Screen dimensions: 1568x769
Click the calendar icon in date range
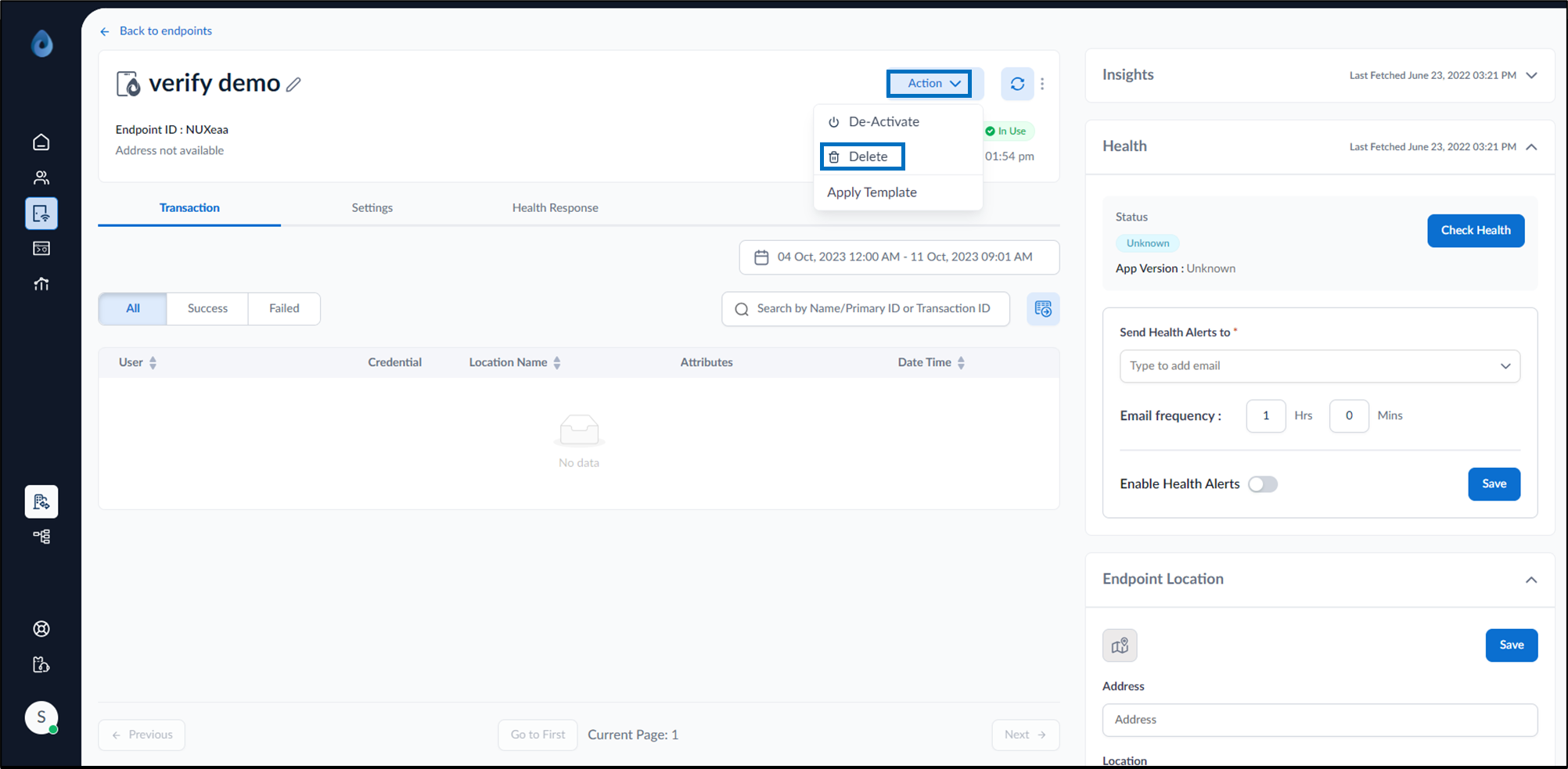[761, 257]
